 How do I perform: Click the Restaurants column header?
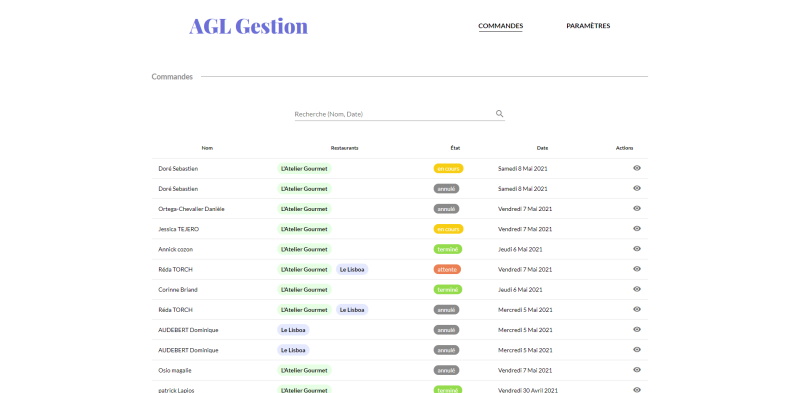344,148
